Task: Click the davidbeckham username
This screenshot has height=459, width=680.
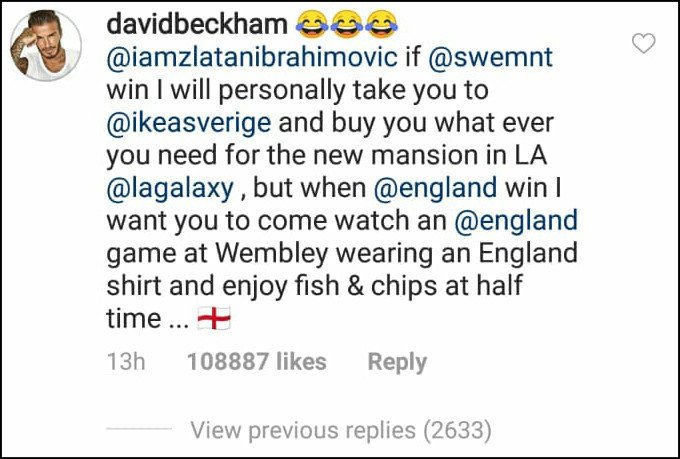Action: pyautogui.click(x=197, y=24)
